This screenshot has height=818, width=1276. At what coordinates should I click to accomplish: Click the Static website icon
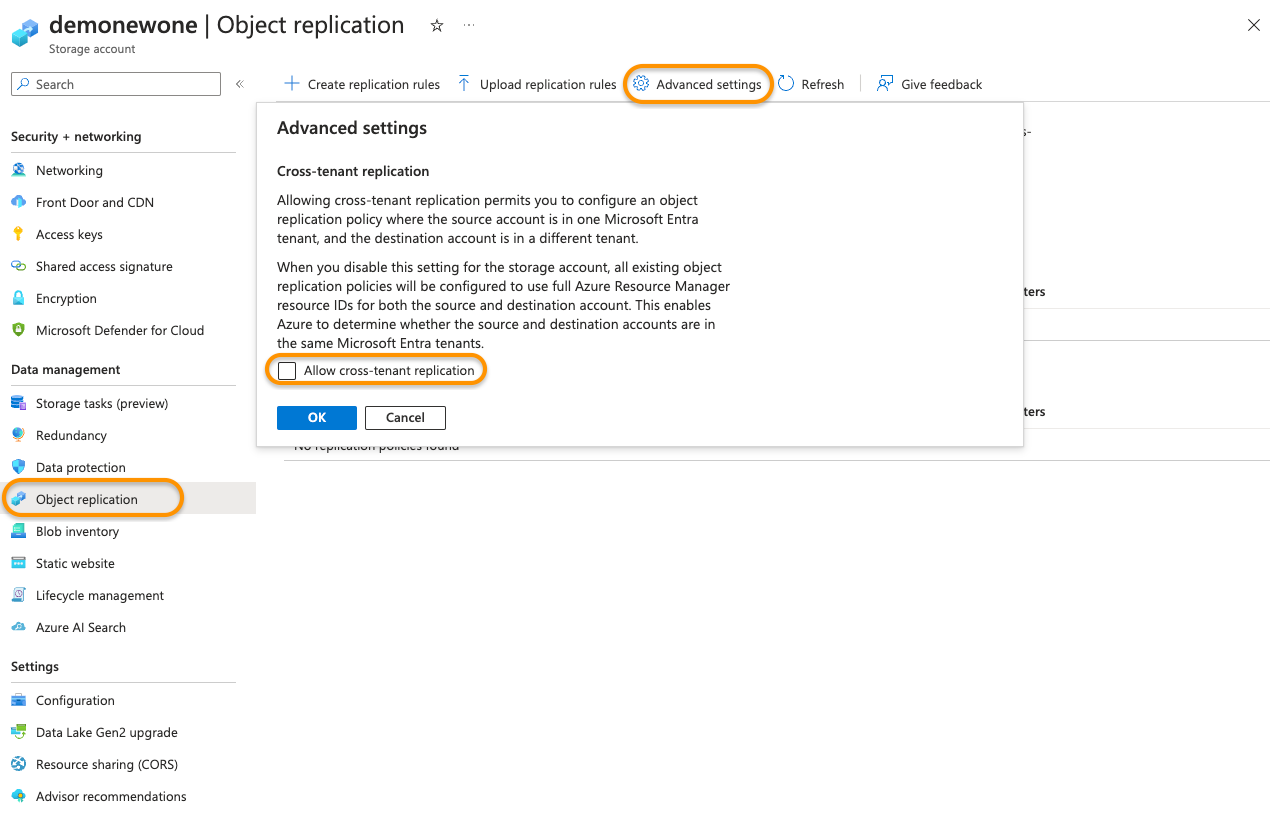coord(18,563)
